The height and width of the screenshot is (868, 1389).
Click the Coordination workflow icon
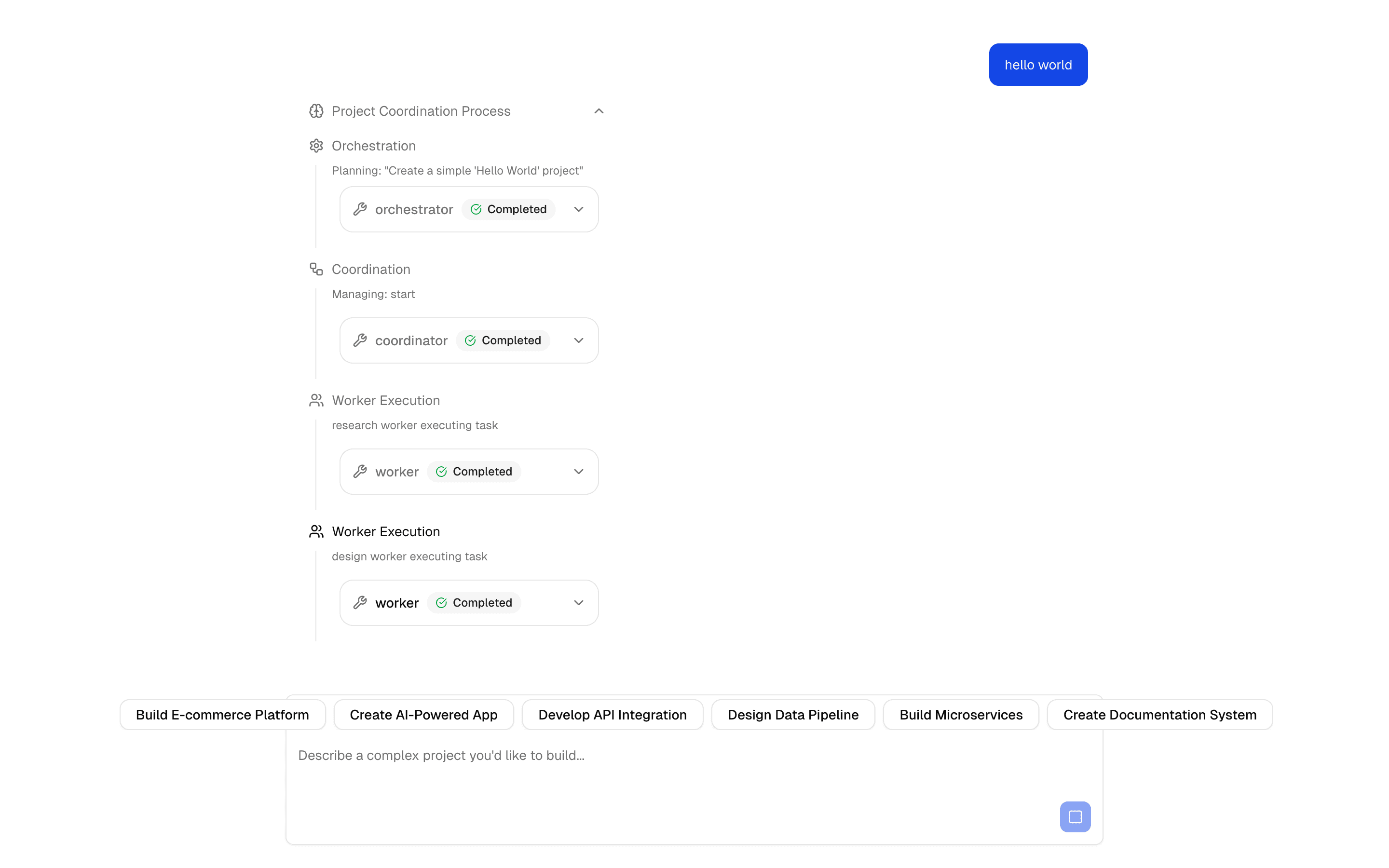(x=316, y=269)
